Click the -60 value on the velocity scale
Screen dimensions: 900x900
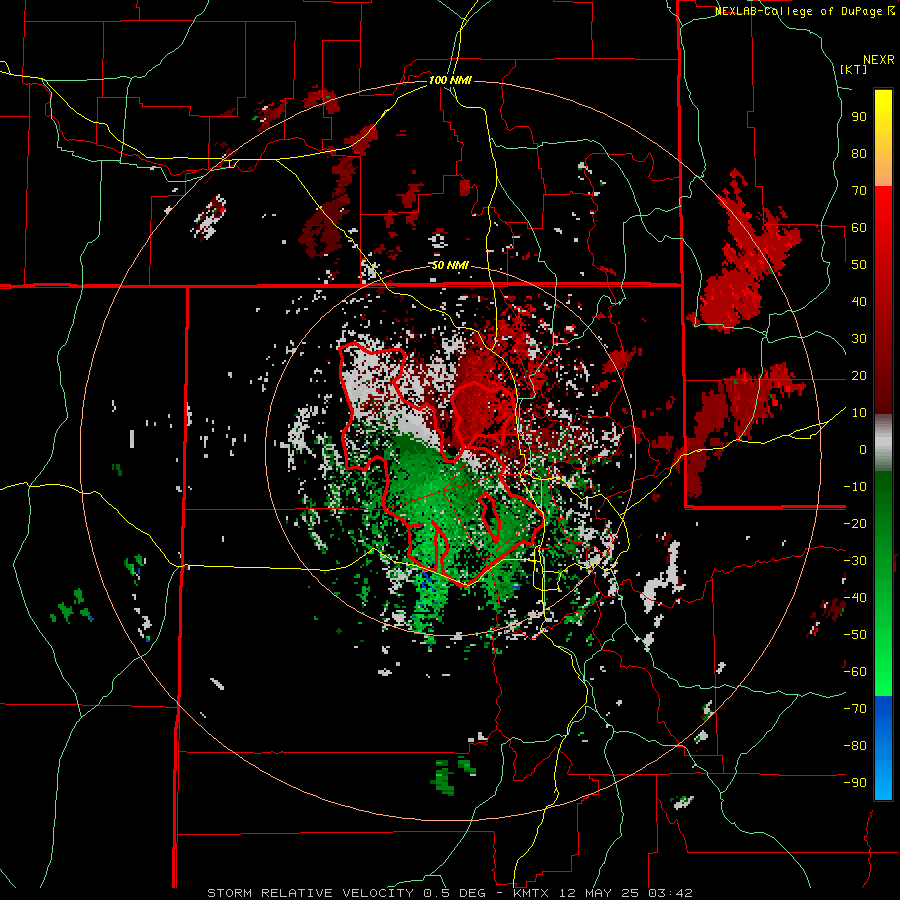tap(855, 672)
